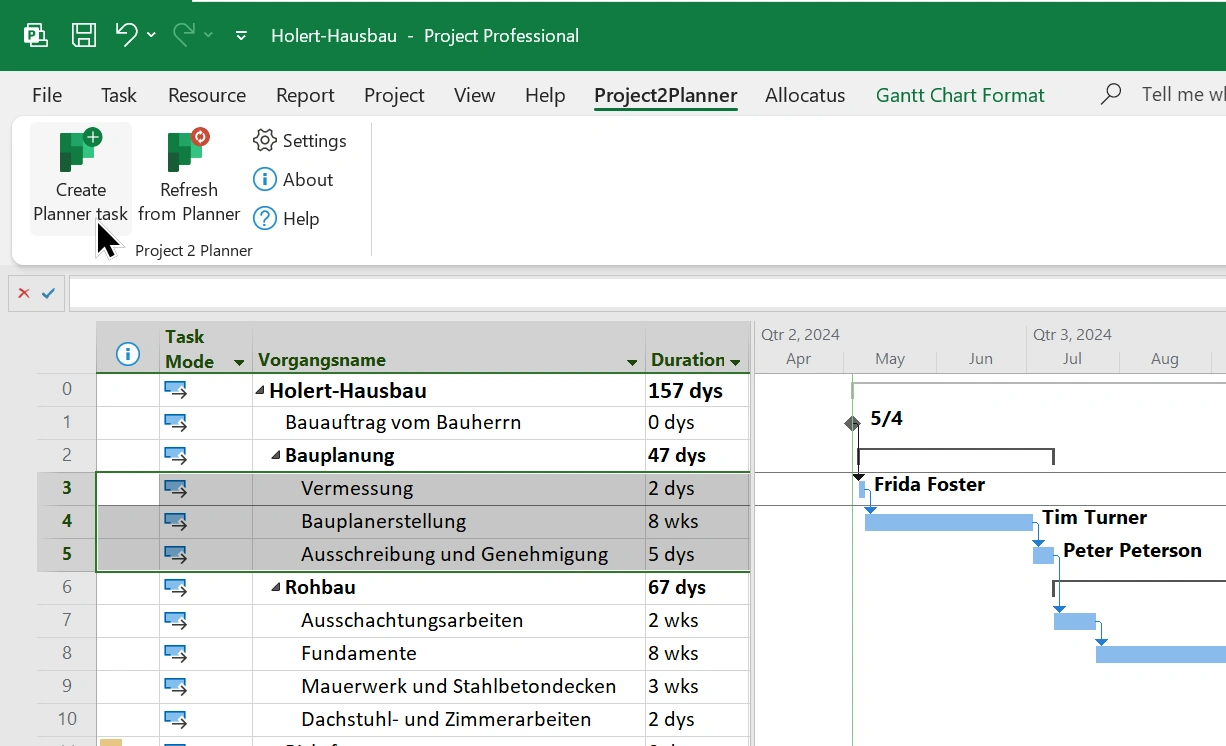This screenshot has width=1226, height=746.
Task: Cancel entry with the red X button
Action: point(24,294)
